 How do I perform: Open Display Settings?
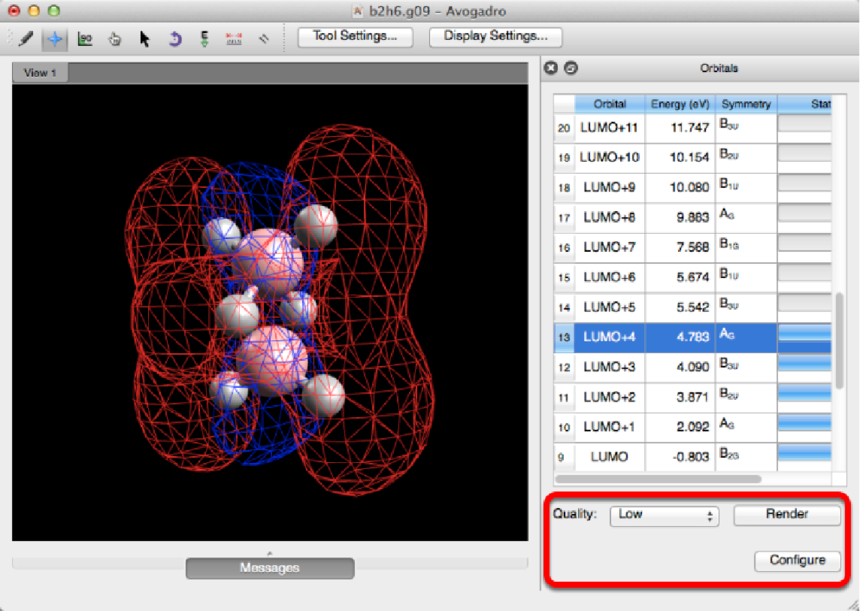click(496, 37)
